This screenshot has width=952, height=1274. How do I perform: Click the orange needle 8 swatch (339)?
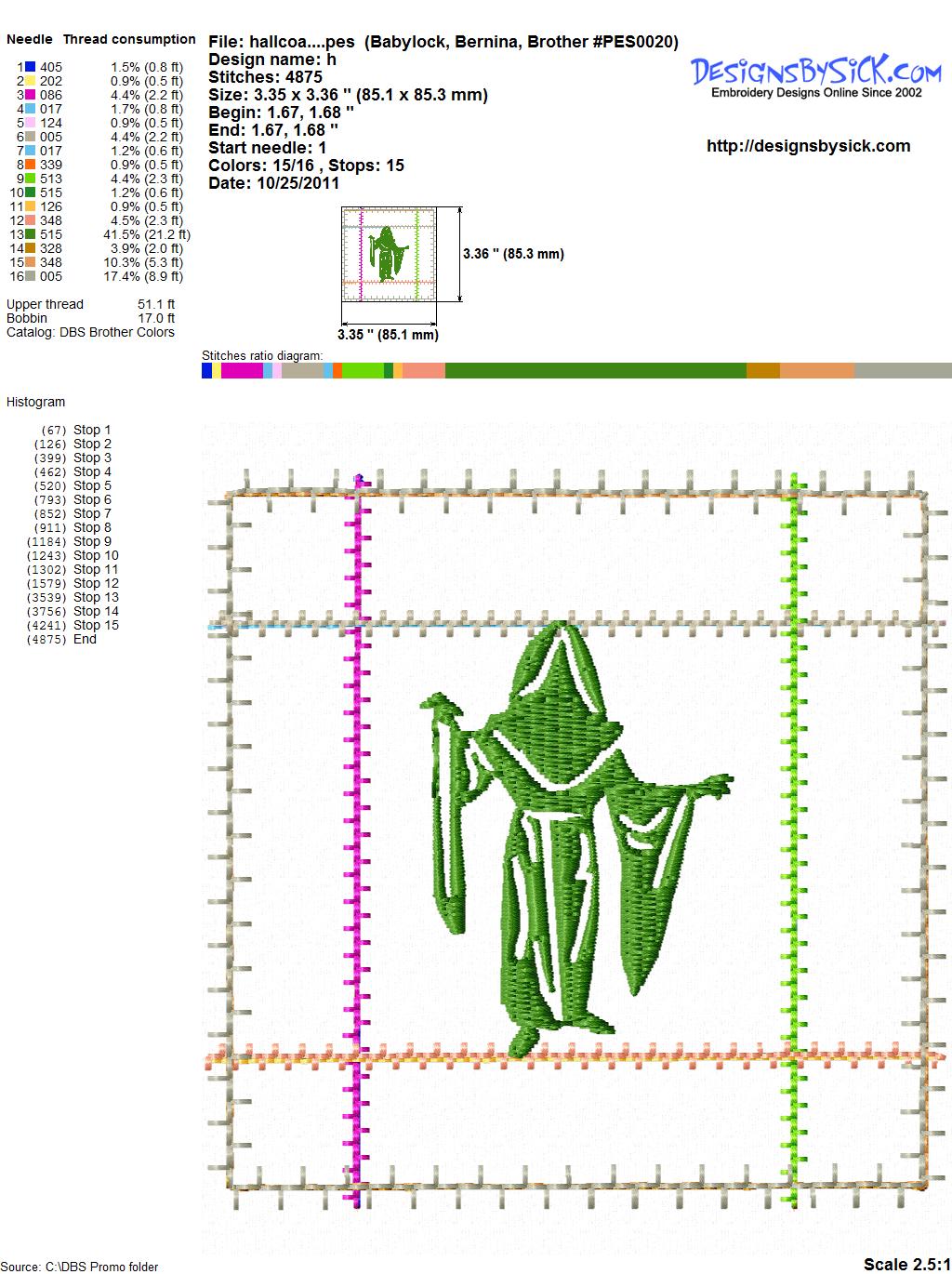[31, 165]
